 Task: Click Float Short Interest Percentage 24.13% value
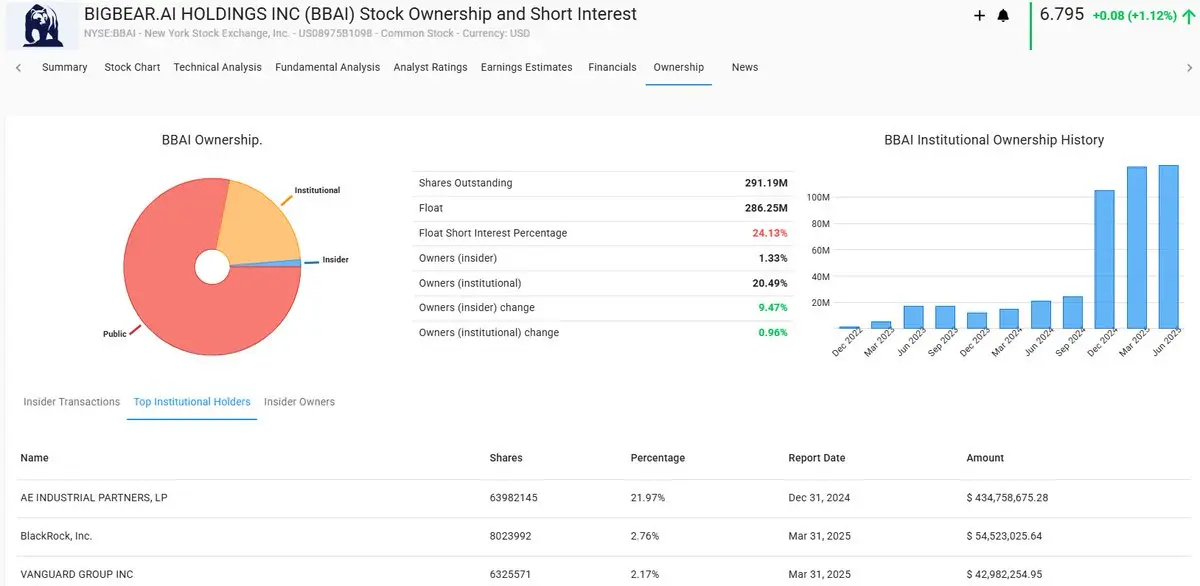click(770, 233)
